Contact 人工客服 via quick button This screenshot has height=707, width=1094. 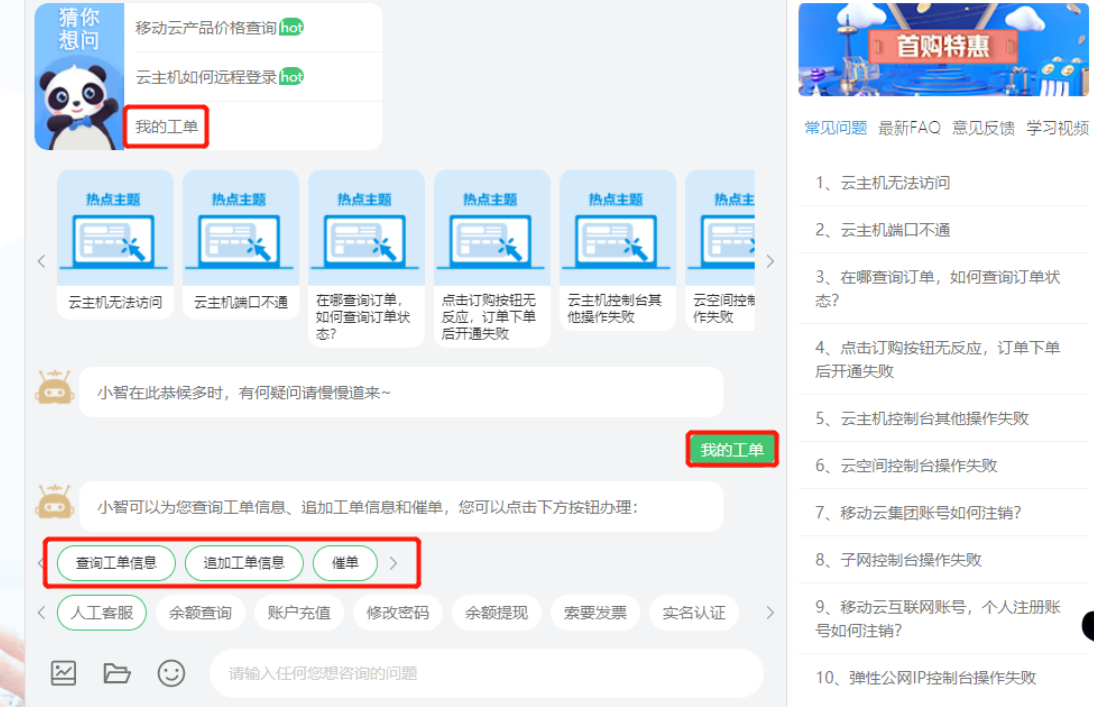click(x=102, y=612)
